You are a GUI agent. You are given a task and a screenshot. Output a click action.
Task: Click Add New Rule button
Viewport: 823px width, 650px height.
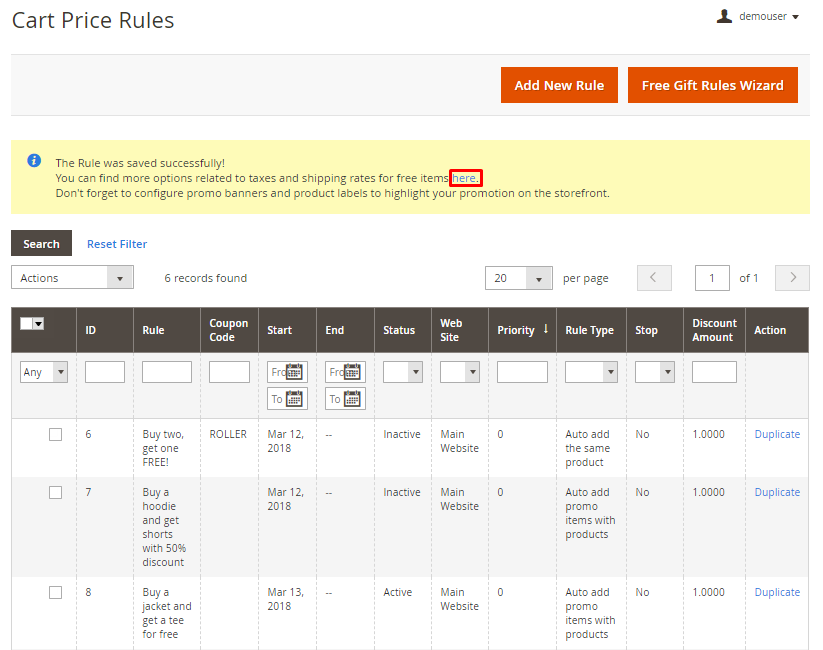[559, 85]
